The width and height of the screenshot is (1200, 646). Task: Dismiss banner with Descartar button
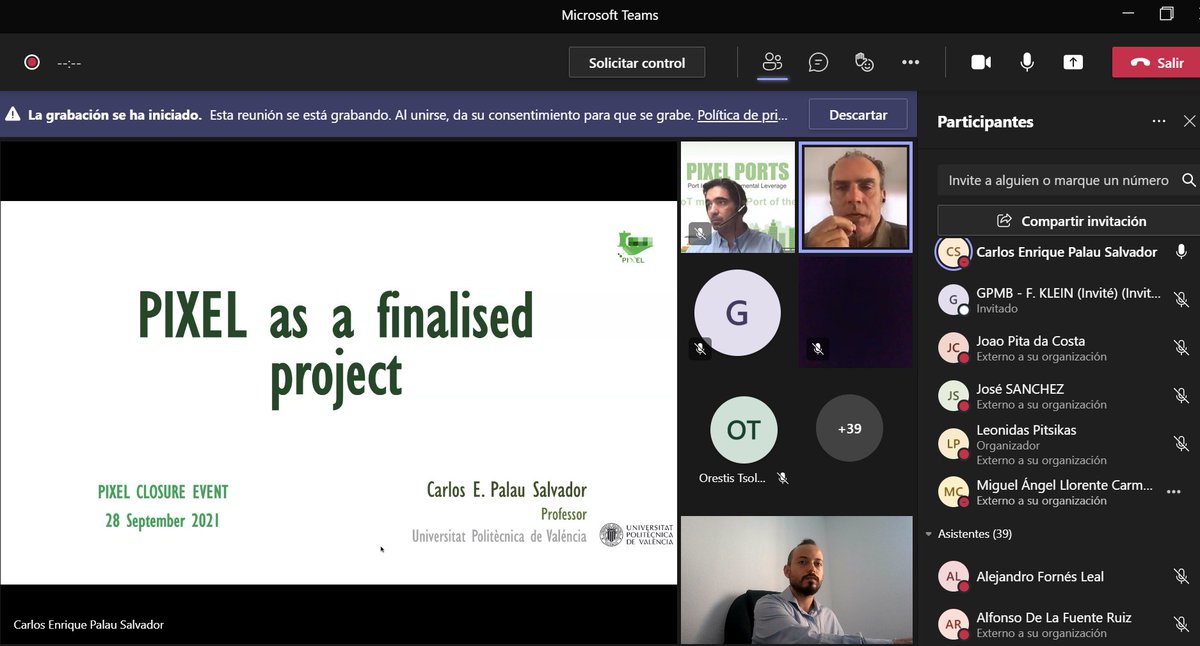(x=858, y=115)
